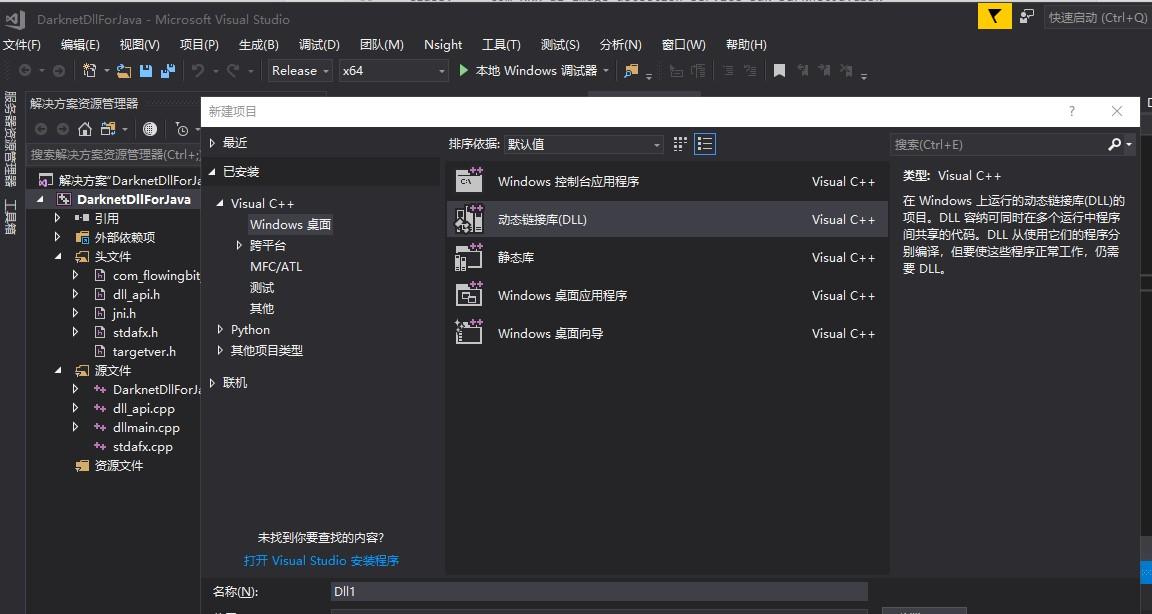Click the Bookmark toolbar icon
The height and width of the screenshot is (614, 1152).
[780, 71]
